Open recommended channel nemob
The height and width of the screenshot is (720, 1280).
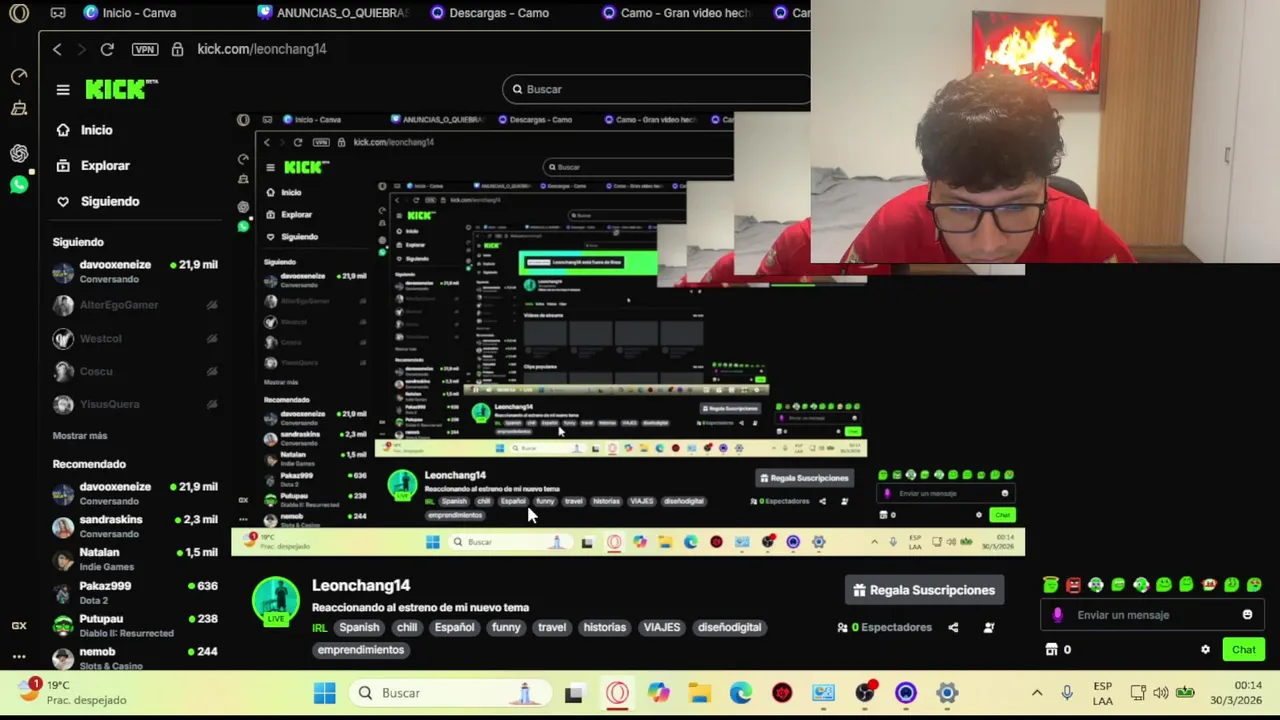pos(135,657)
